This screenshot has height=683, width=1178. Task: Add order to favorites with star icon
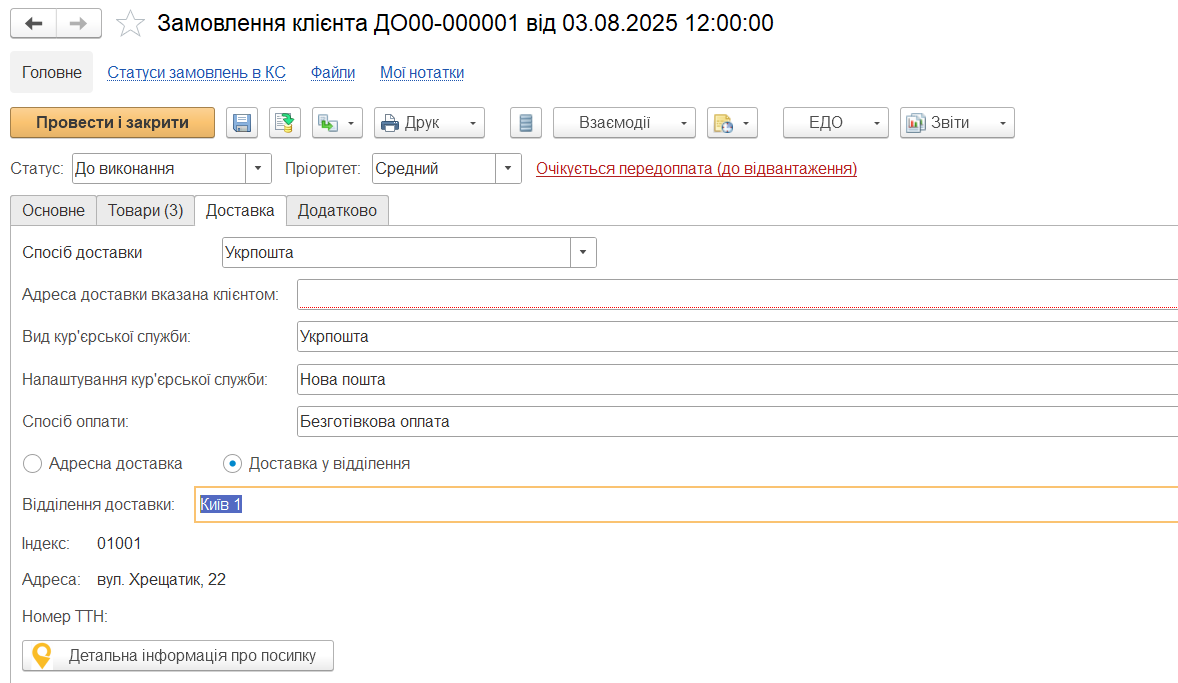130,23
